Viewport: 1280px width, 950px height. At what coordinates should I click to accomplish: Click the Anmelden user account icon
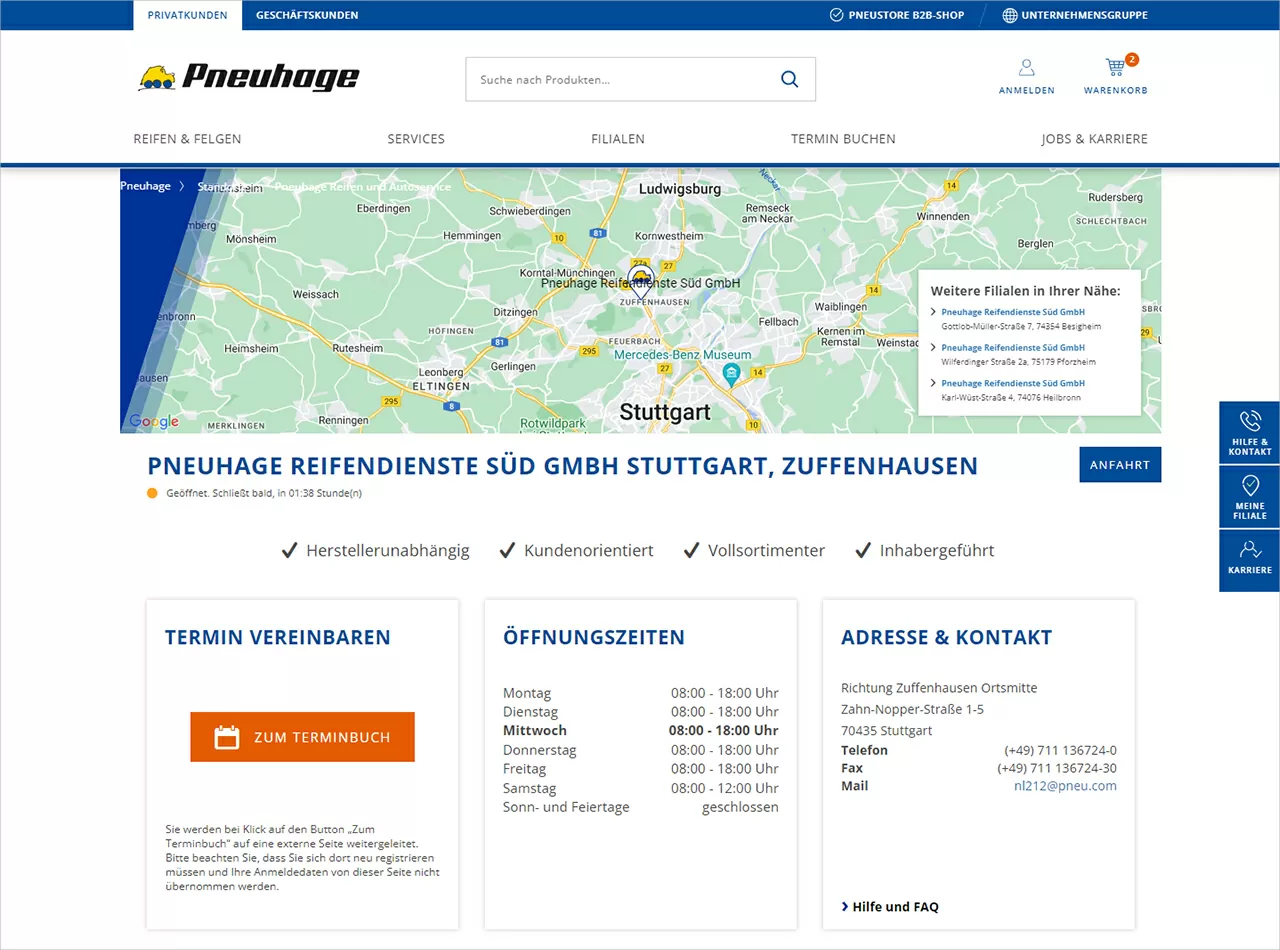[x=1026, y=67]
